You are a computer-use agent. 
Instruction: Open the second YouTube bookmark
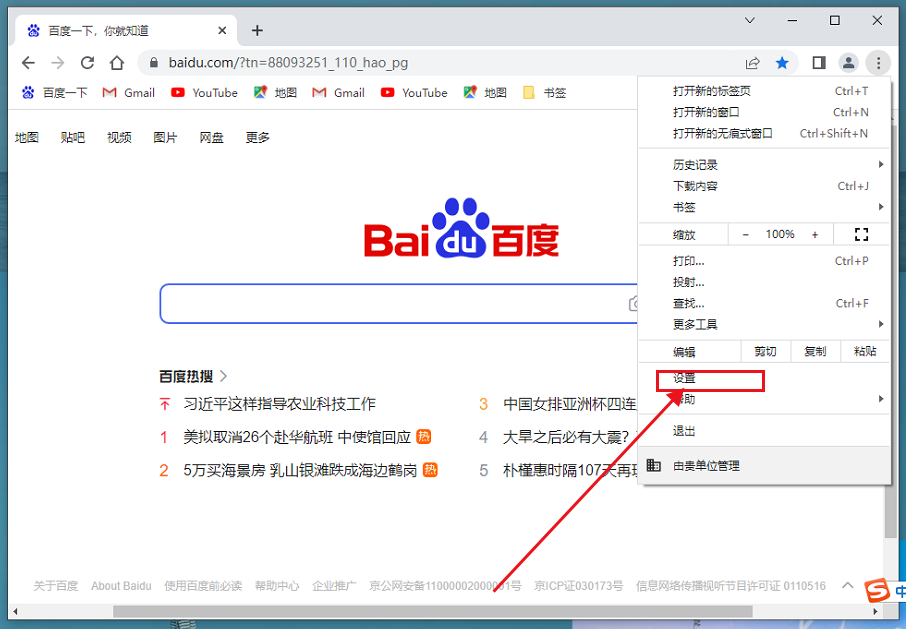[x=414, y=92]
